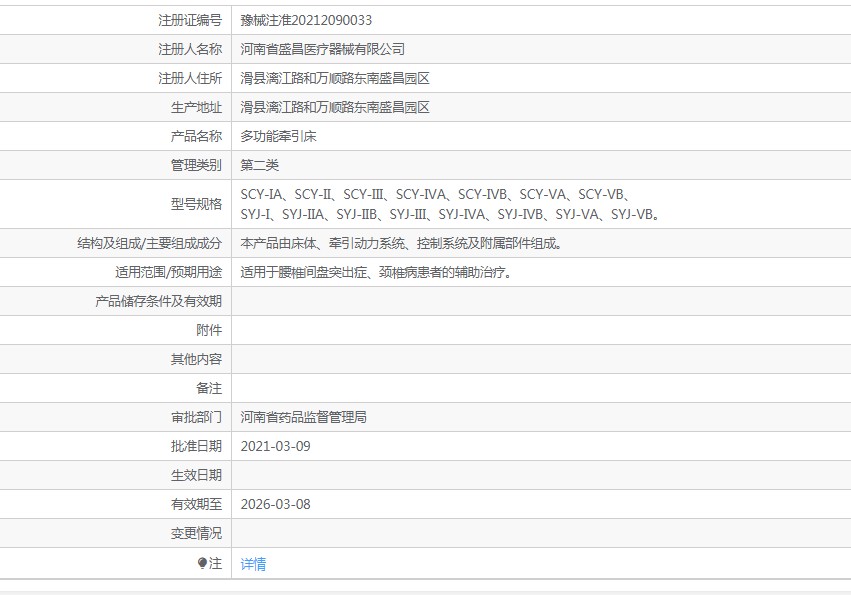The width and height of the screenshot is (851, 595).
Task: Select the structure description starting 本产品由床体
Action: [401, 243]
